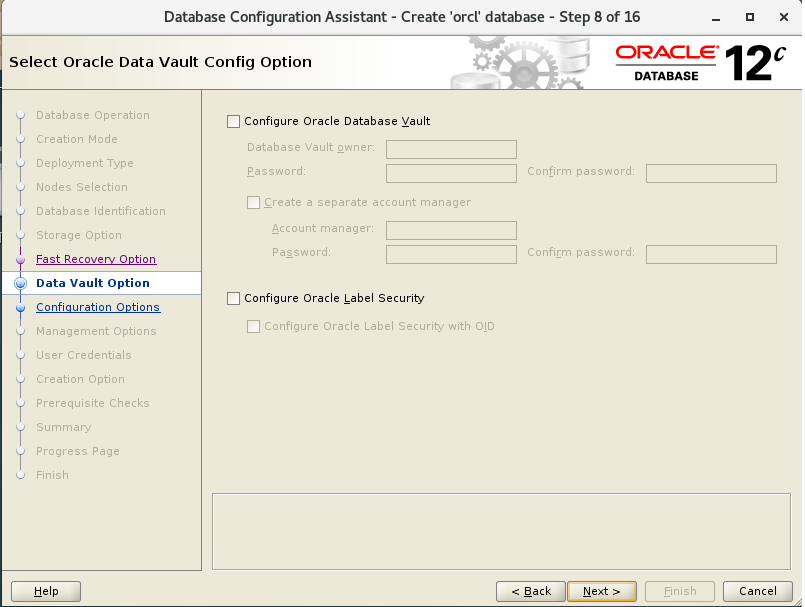Click the Prerequisite Checks step
Viewport: 805px width, 607px height.
[x=93, y=403]
